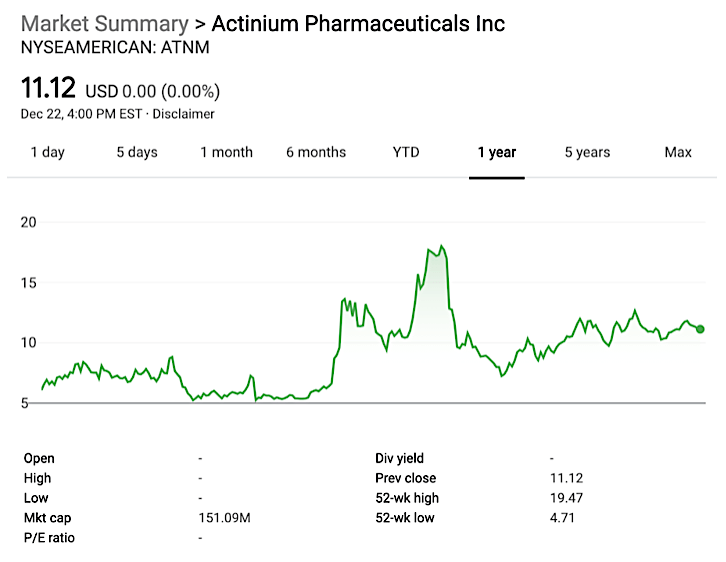Click the 151.09M market cap value

[223, 518]
